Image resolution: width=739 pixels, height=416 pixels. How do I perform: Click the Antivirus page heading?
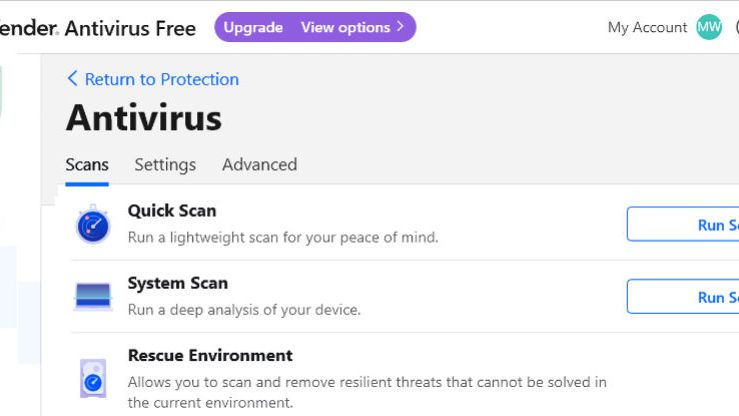144,118
